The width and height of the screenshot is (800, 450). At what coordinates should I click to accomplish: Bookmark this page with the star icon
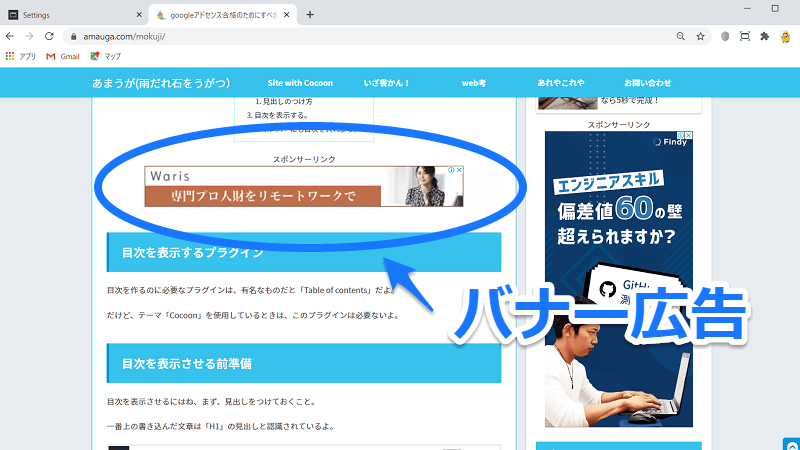(x=700, y=36)
